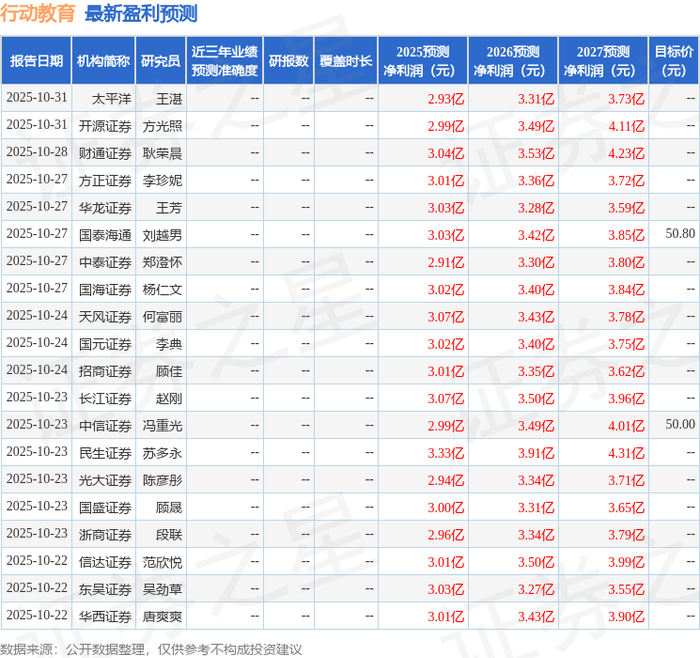This screenshot has height=658, width=700.
Task: Click analyst name 郑澄怀
Action: (x=162, y=262)
